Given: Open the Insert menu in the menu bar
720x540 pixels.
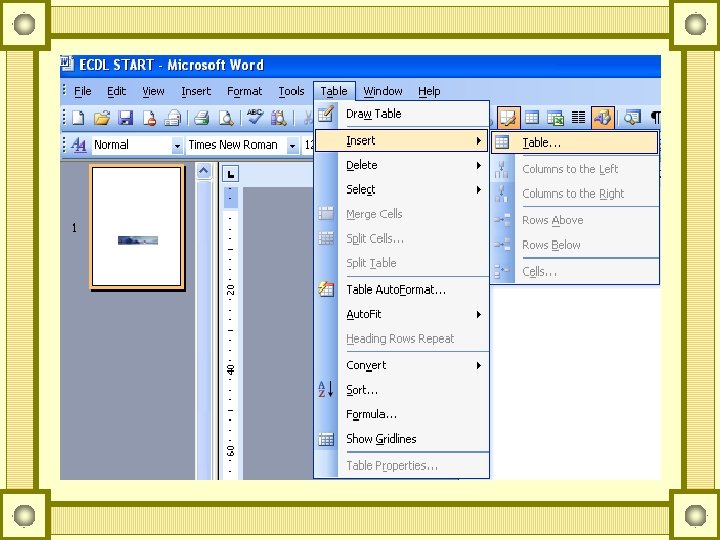Looking at the screenshot, I should (196, 91).
